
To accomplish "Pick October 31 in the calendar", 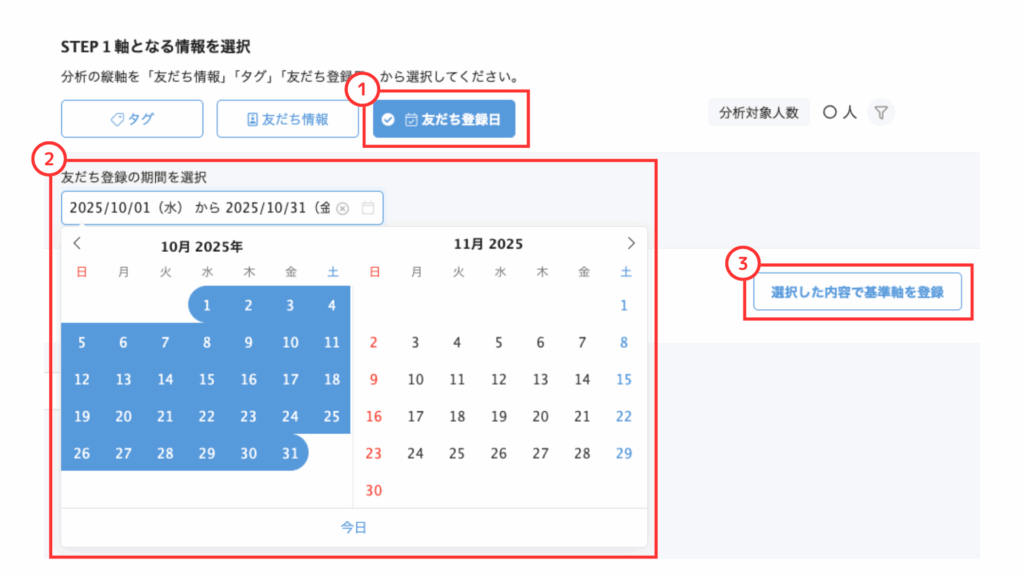I will [290, 453].
